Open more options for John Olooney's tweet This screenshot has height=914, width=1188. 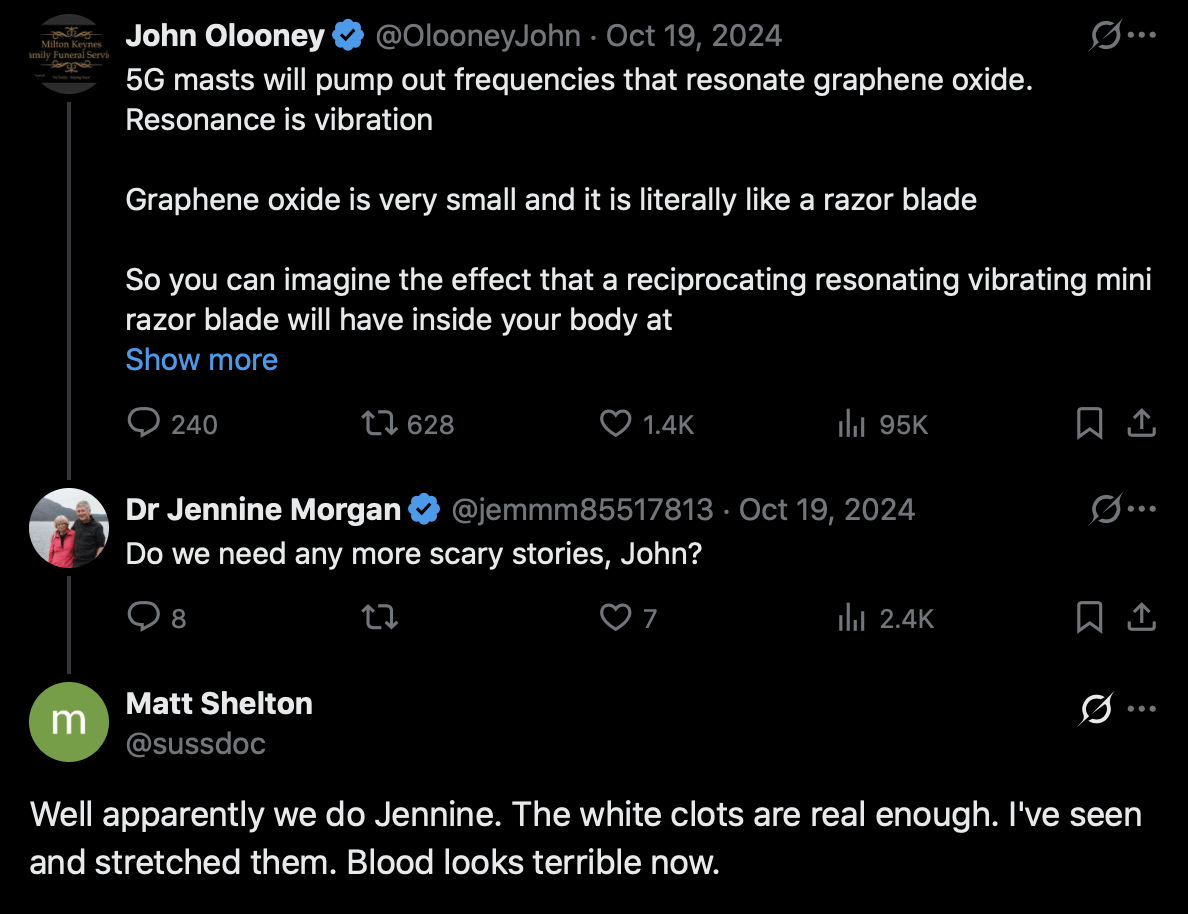(1142, 36)
